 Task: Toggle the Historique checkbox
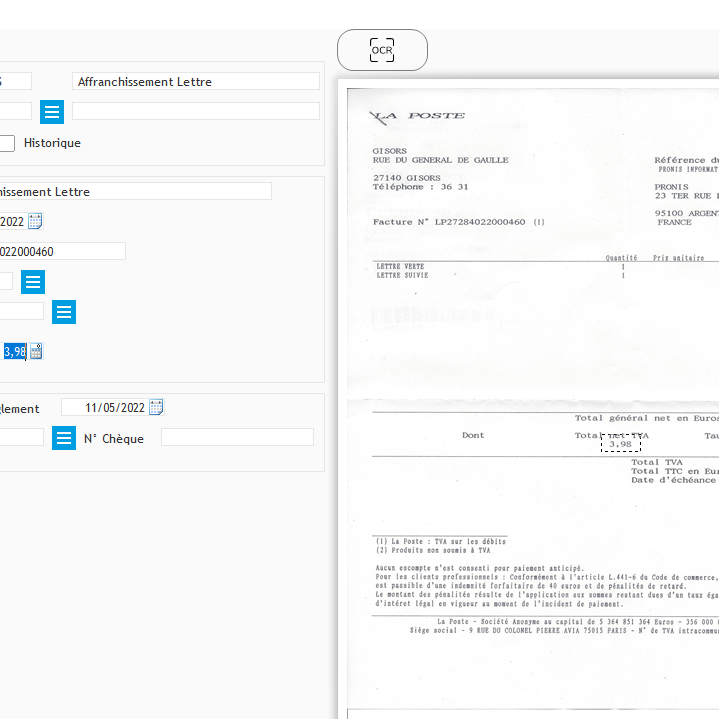6,143
